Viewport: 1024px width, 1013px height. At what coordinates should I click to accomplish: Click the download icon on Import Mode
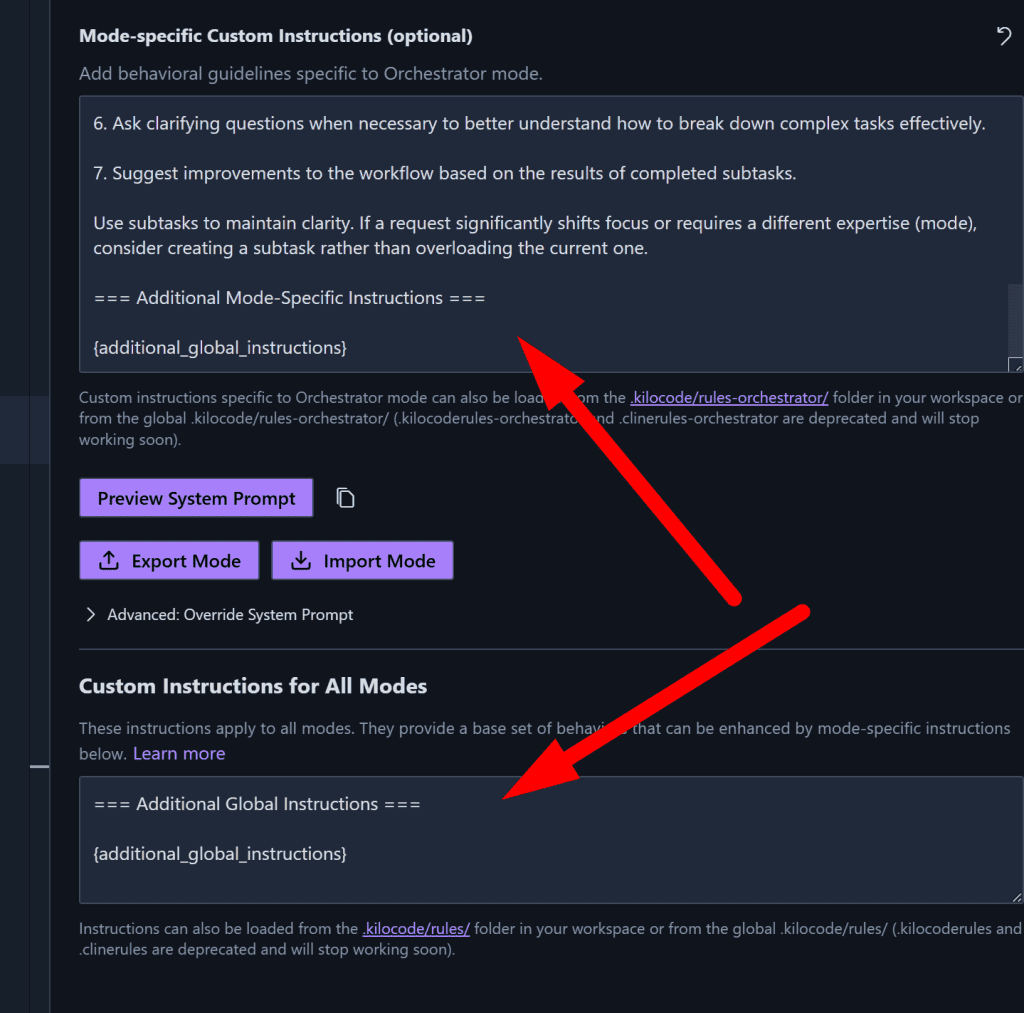[x=301, y=561]
